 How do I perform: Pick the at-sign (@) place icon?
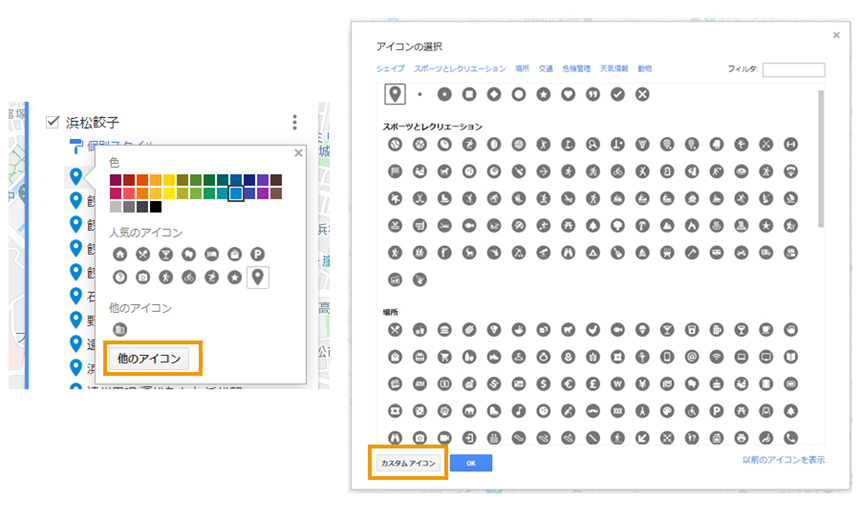pyautogui.click(x=692, y=357)
